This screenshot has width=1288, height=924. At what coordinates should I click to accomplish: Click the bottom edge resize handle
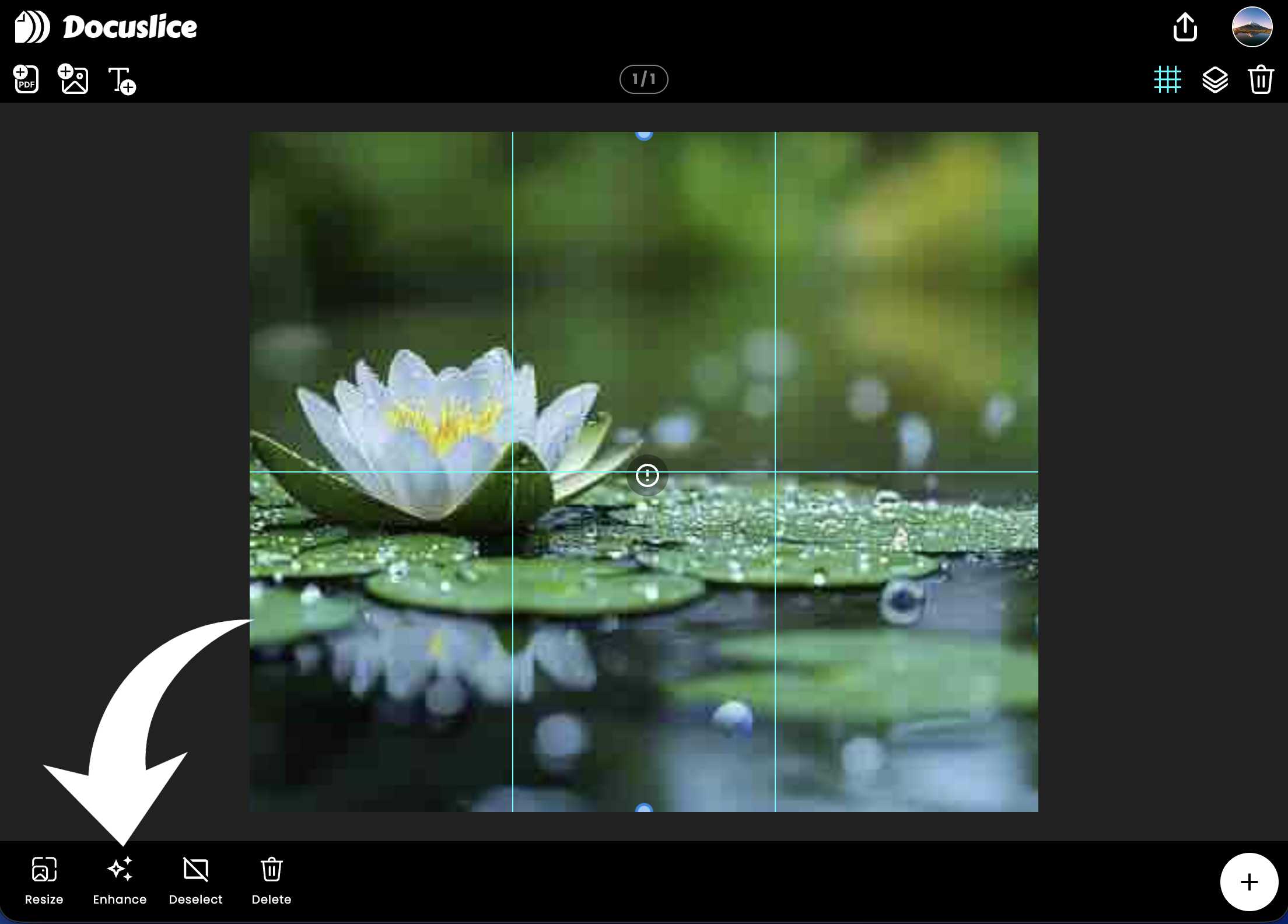[x=643, y=808]
